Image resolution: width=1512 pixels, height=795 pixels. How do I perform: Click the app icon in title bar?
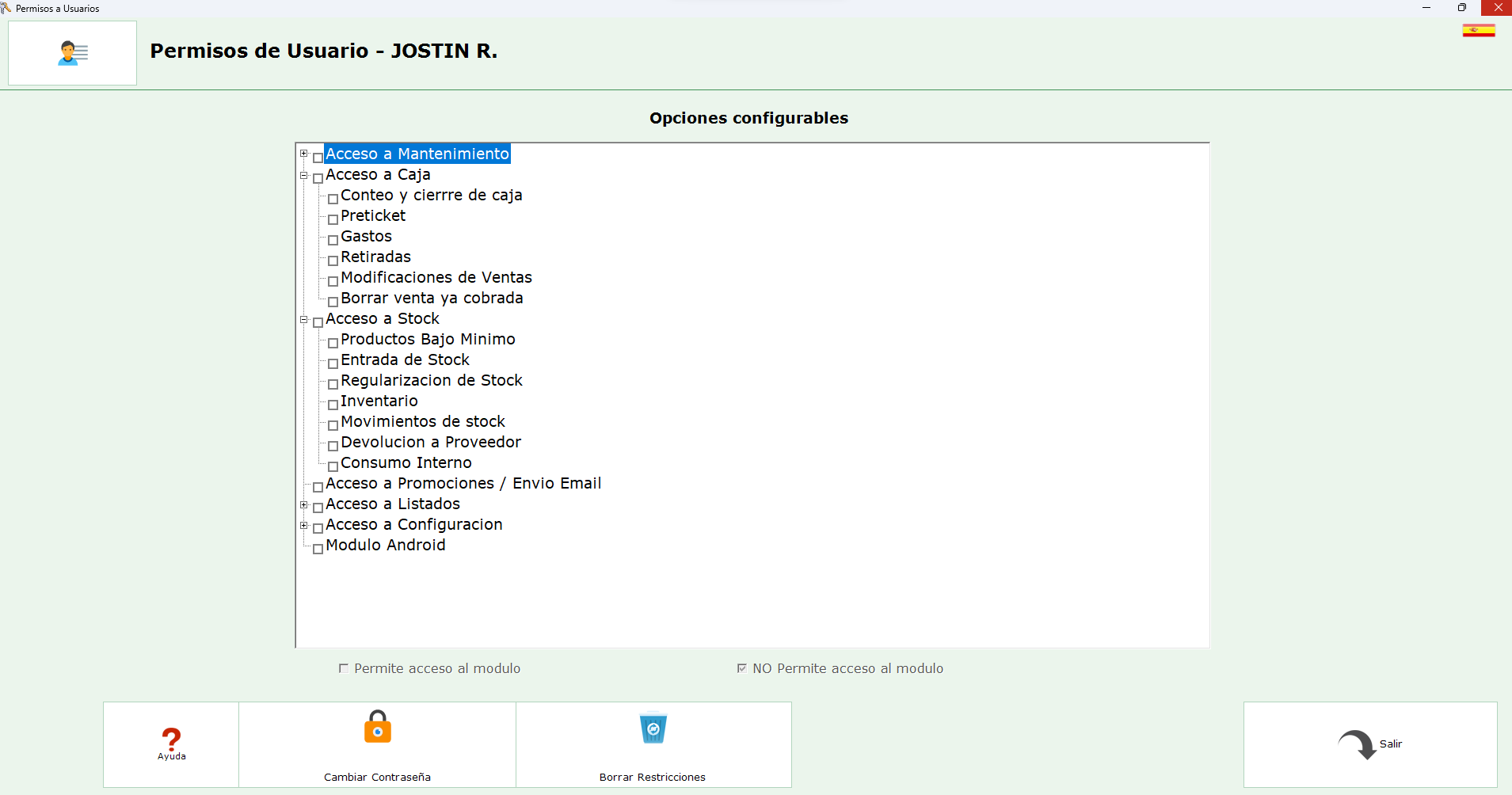click(x=6, y=8)
